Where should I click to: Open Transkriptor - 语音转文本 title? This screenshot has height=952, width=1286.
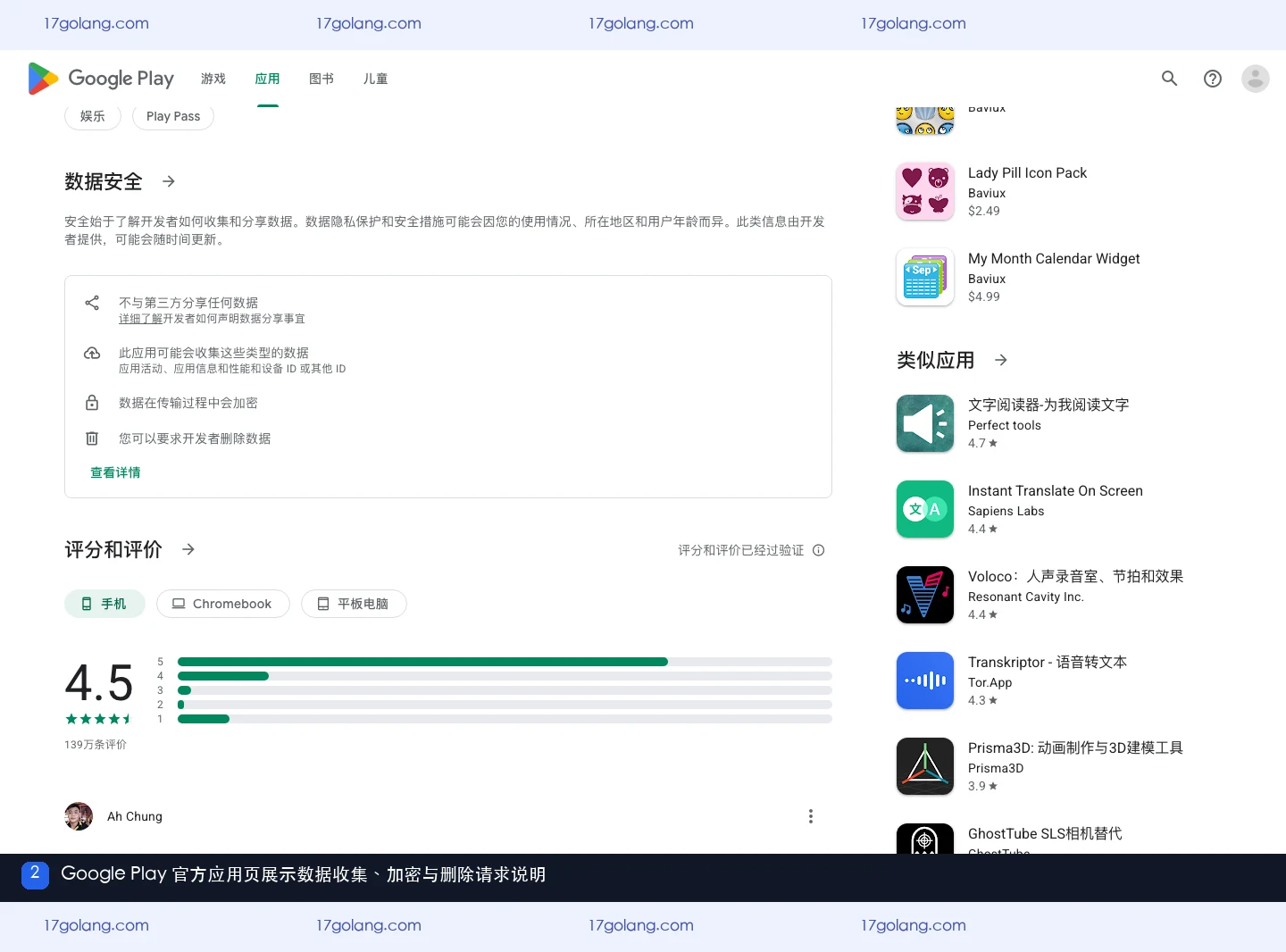tap(1048, 662)
